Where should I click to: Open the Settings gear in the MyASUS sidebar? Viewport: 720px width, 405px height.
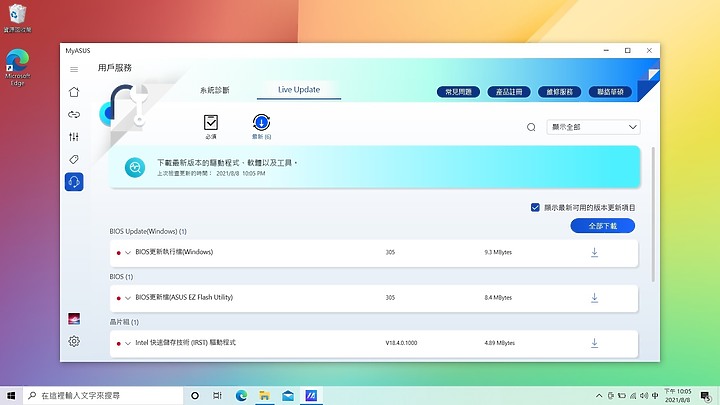pos(74,341)
